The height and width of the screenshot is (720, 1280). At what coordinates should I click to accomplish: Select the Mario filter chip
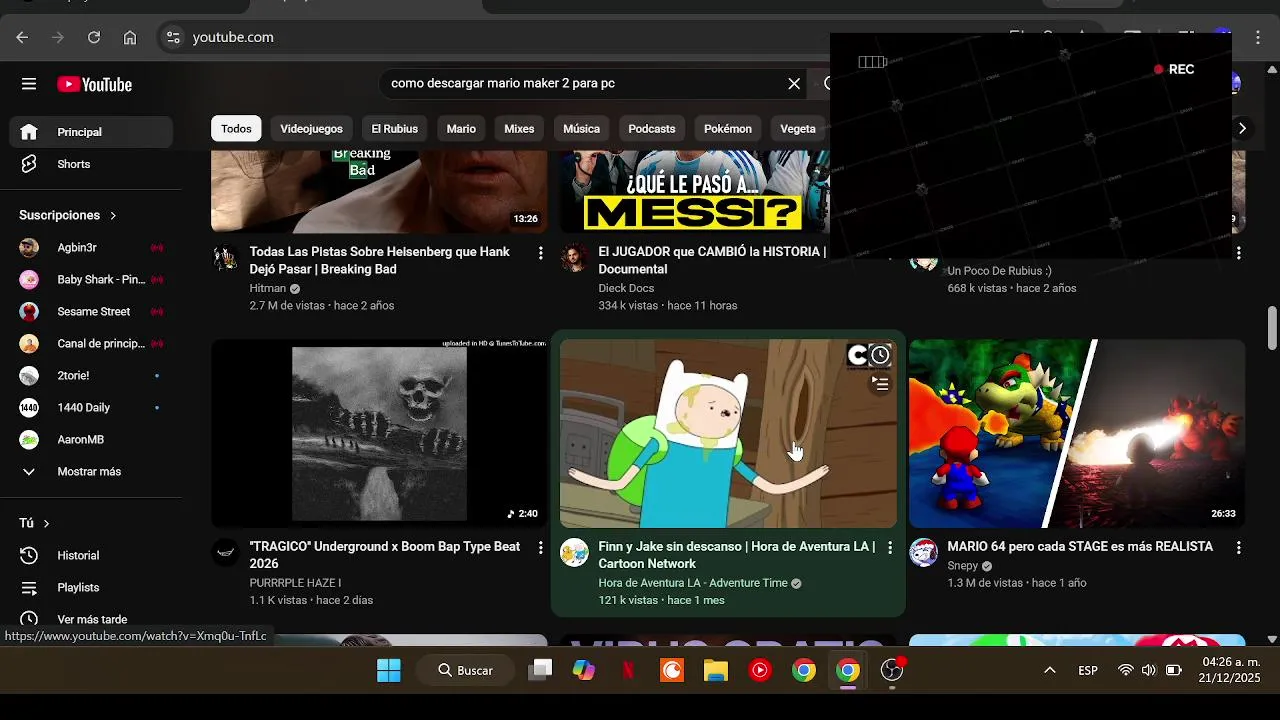[x=461, y=129]
